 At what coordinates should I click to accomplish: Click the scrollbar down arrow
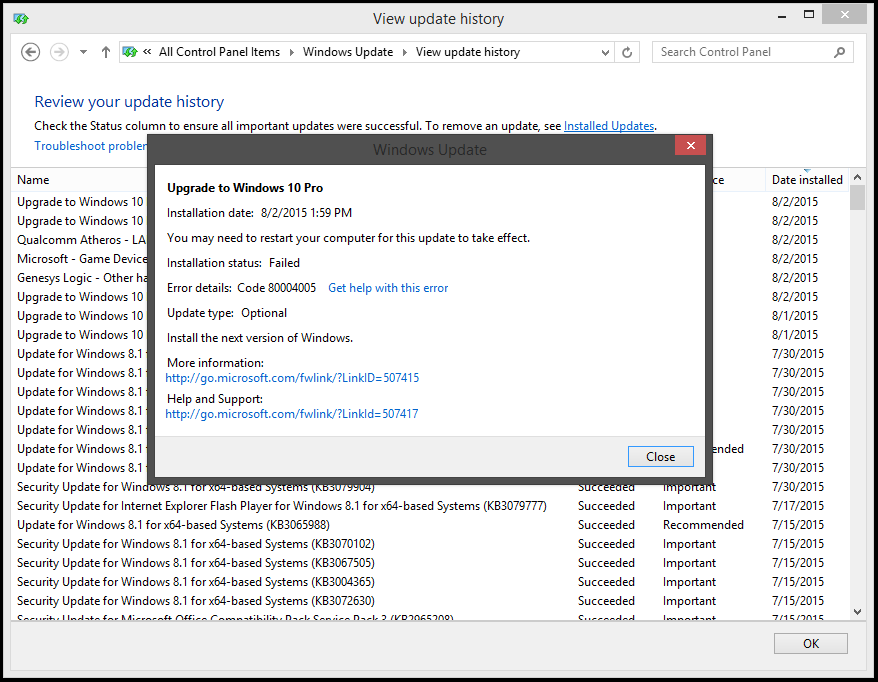coord(857,612)
